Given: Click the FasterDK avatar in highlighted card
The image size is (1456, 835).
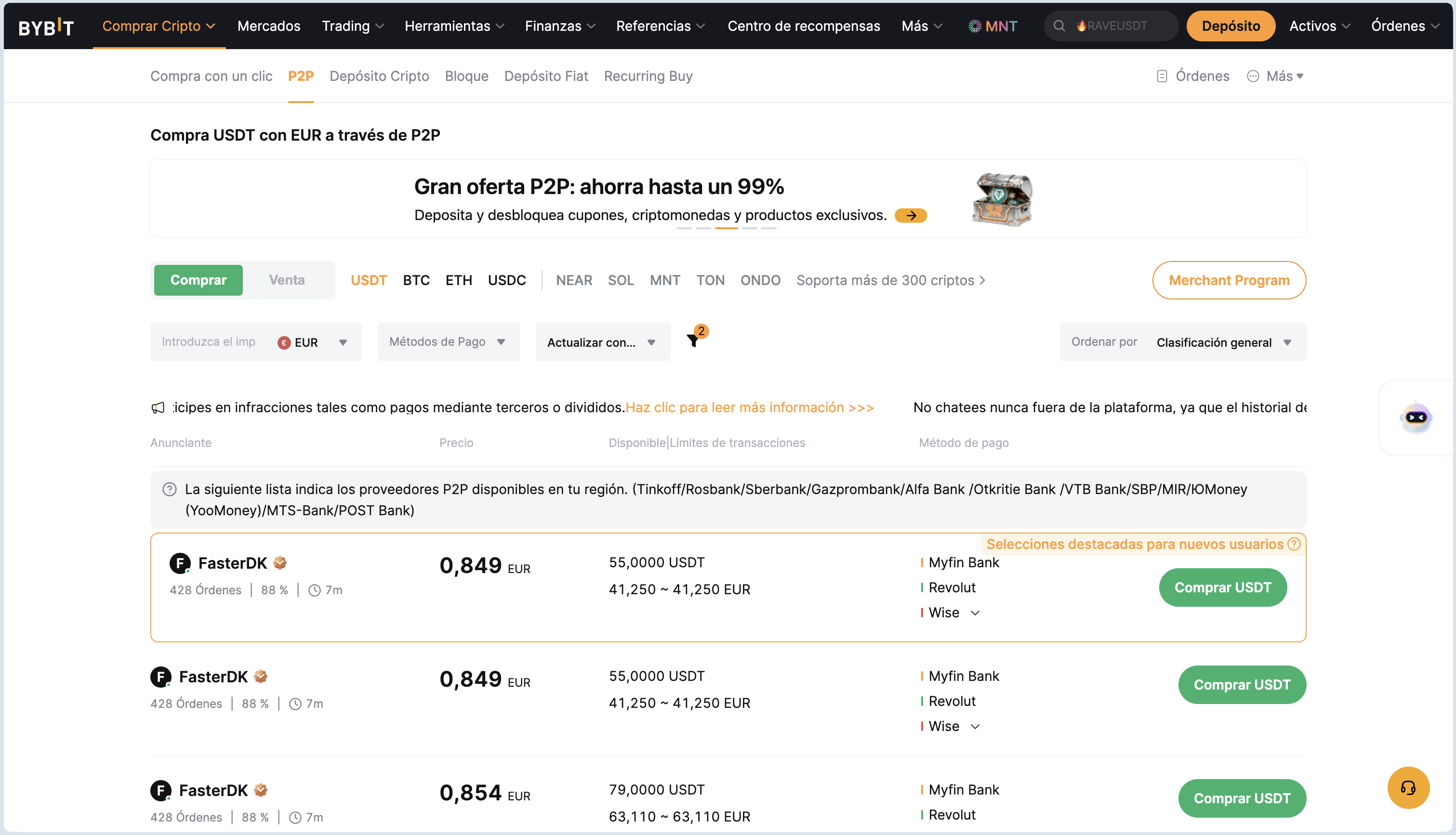Looking at the screenshot, I should (180, 563).
